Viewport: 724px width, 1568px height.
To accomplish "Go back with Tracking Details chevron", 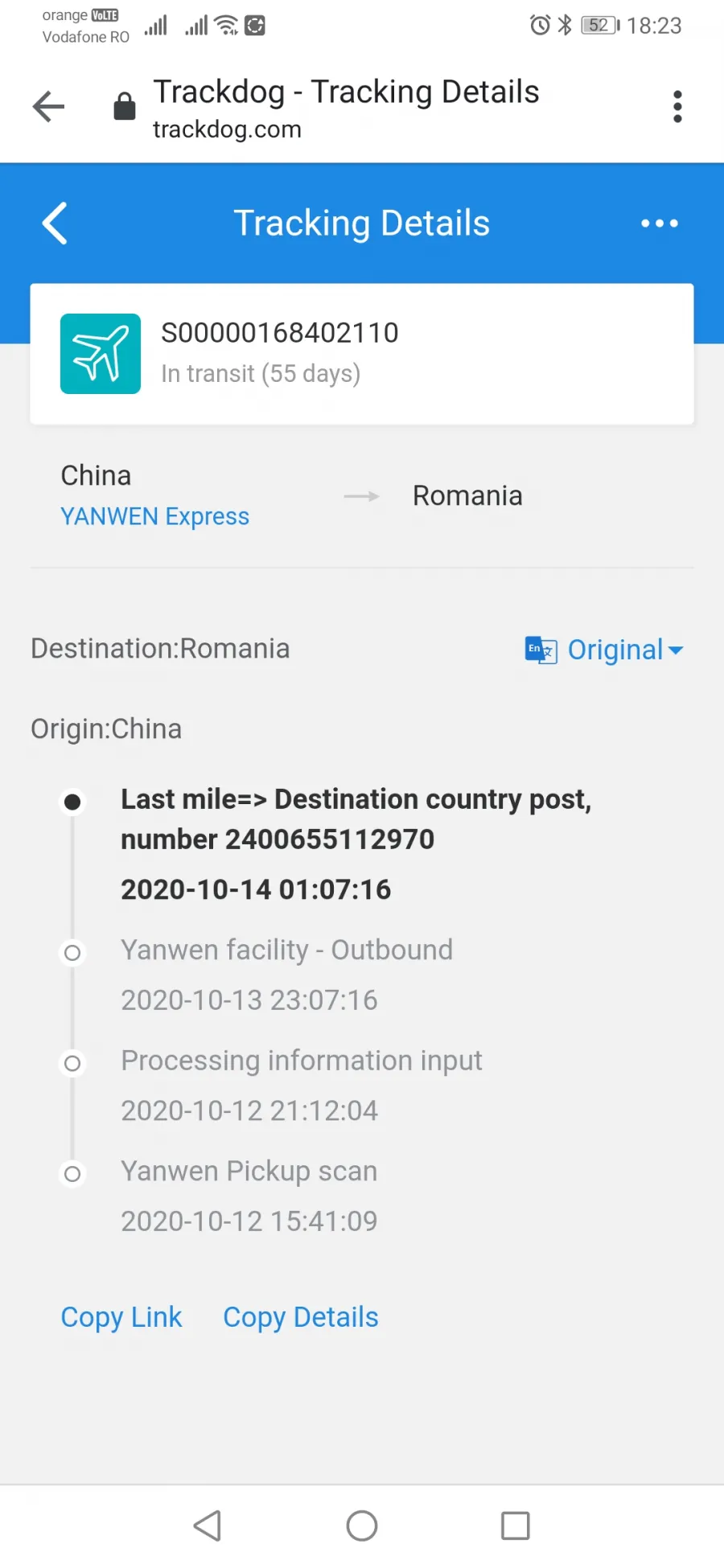I will pos(55,223).
